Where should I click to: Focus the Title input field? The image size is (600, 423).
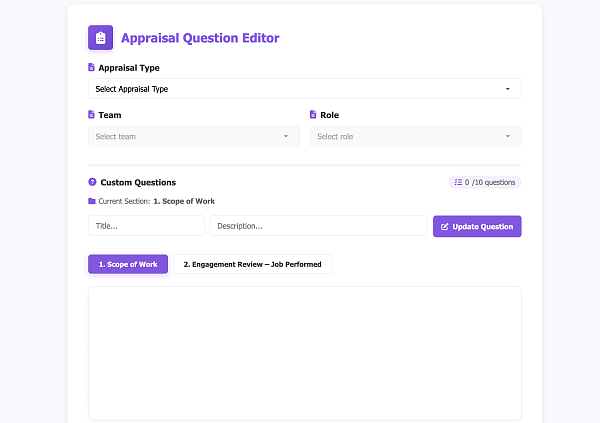pos(146,226)
